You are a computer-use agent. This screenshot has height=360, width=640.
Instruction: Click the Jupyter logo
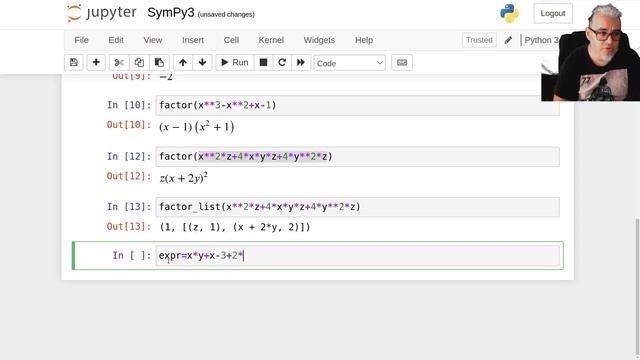pos(101,13)
